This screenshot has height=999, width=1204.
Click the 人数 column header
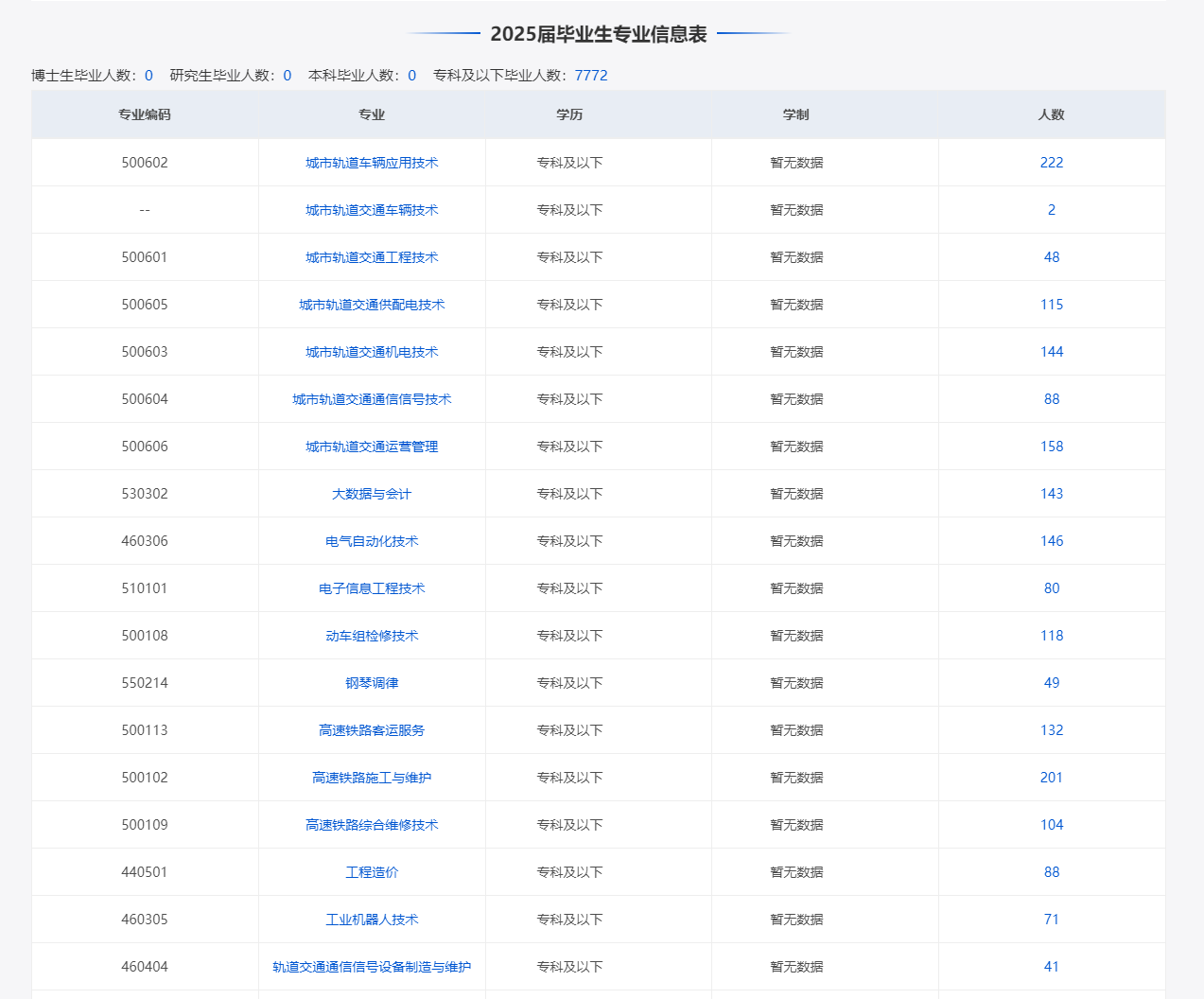[1052, 114]
